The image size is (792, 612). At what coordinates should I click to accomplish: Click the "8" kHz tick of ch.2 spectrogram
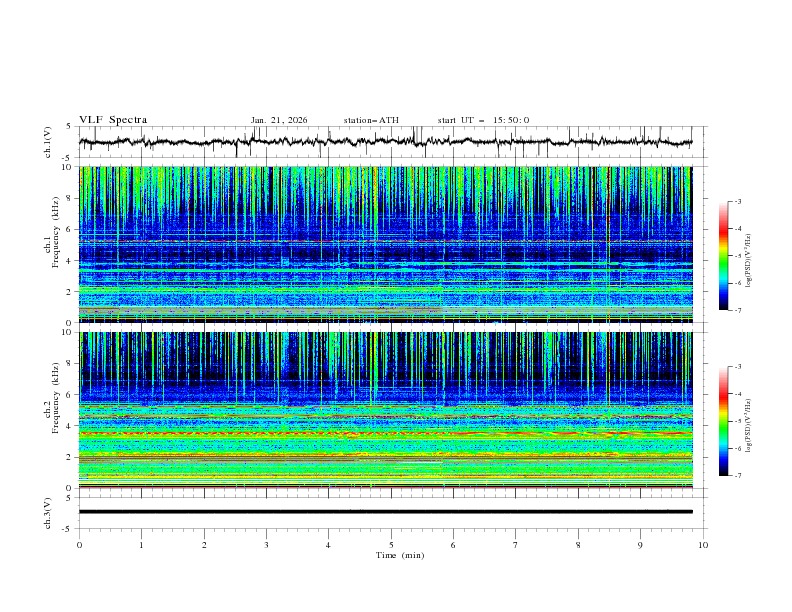(x=69, y=364)
